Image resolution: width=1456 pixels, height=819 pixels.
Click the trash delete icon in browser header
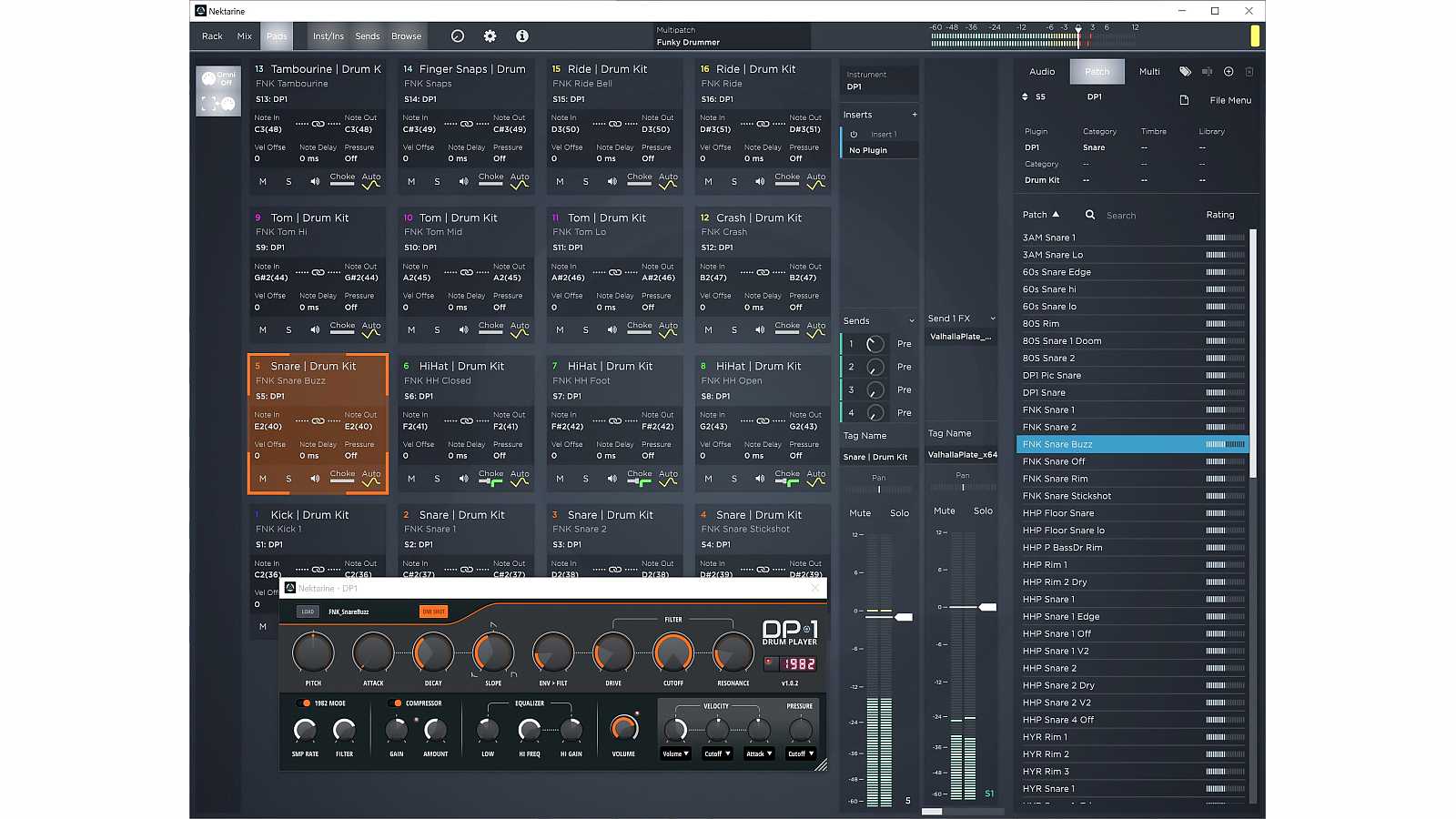coord(1249,71)
